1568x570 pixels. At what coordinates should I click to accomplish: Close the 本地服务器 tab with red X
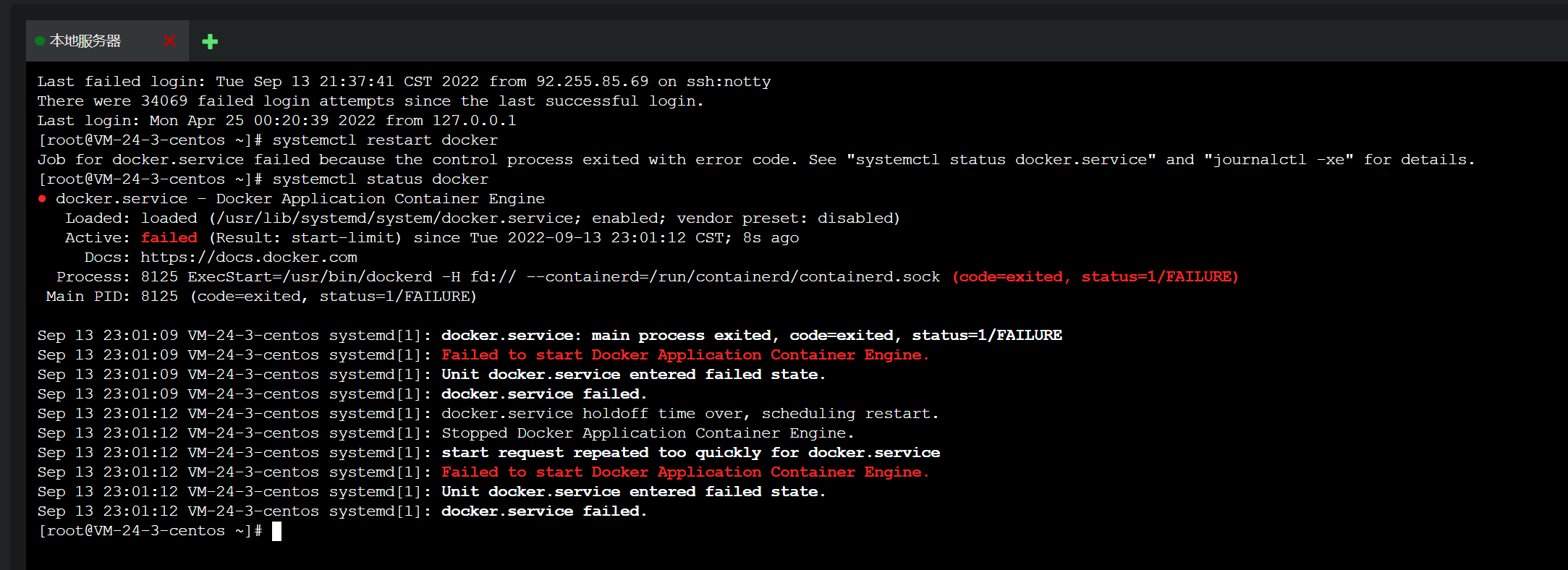pyautogui.click(x=169, y=41)
